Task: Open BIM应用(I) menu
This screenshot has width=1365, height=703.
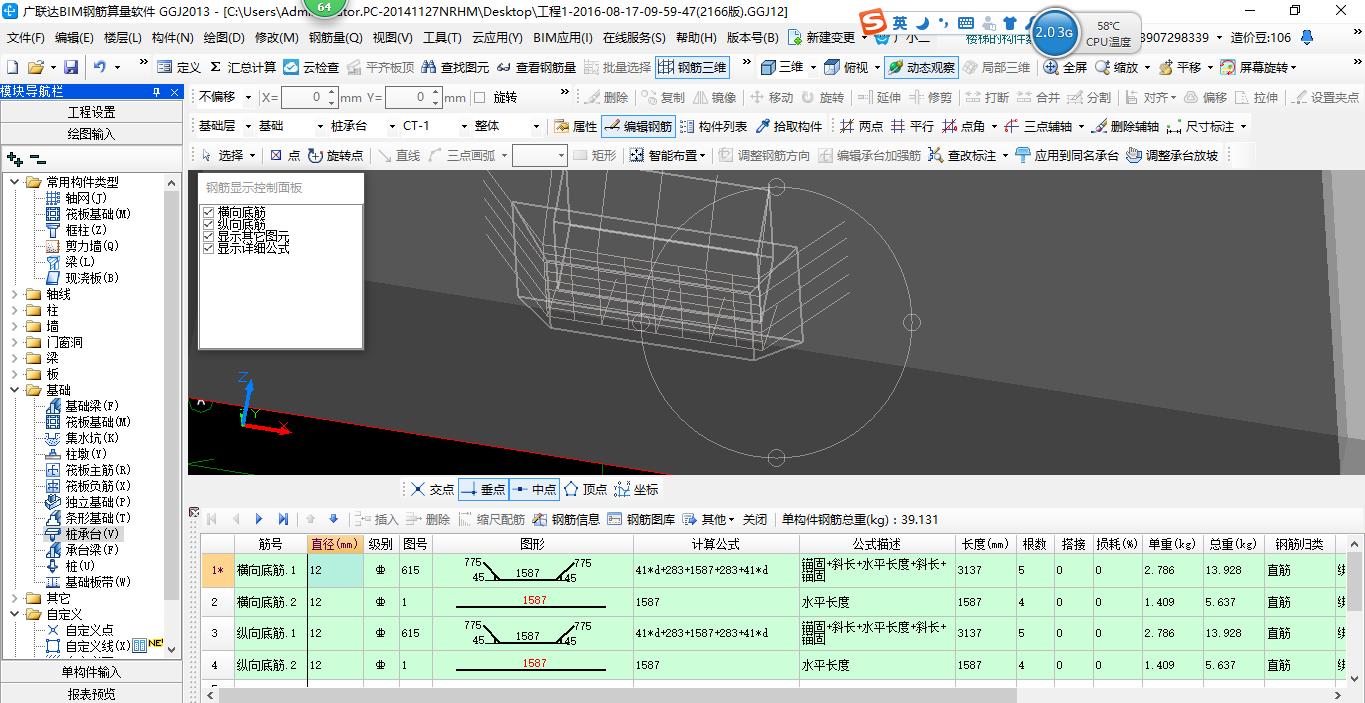Action: click(x=563, y=38)
